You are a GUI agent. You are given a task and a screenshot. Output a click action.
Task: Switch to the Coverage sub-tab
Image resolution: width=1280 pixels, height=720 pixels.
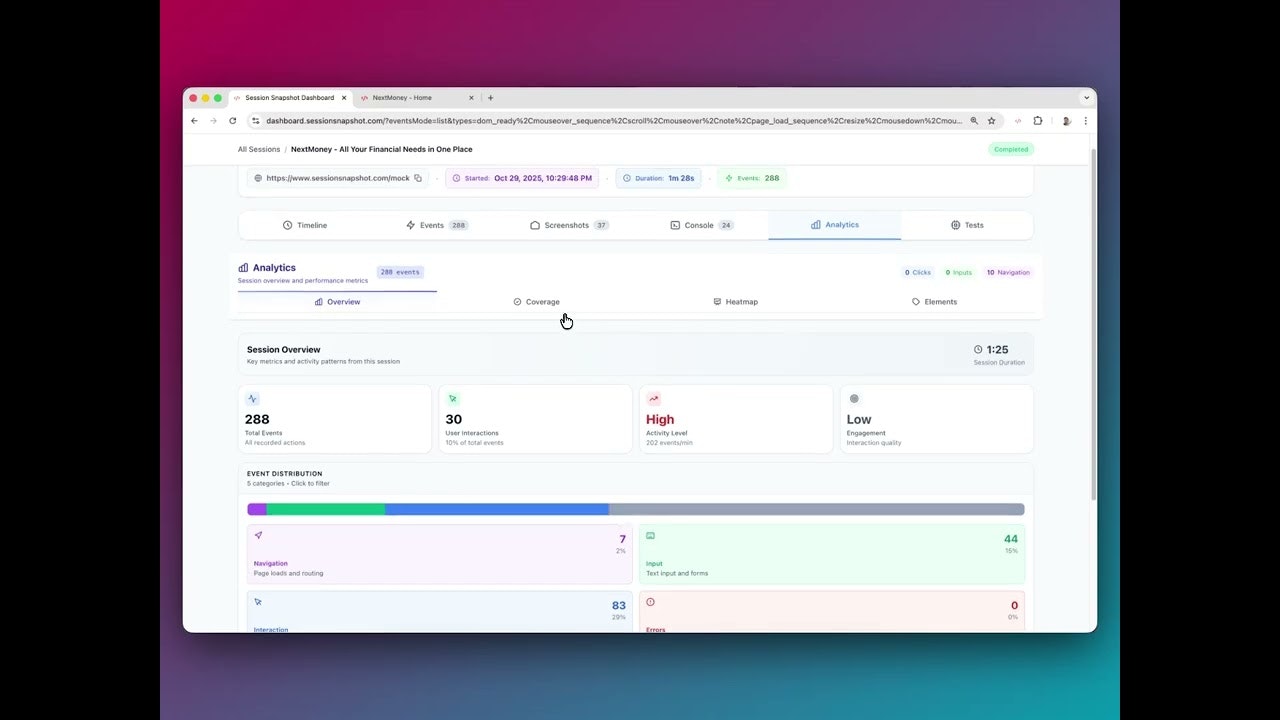[x=536, y=302]
